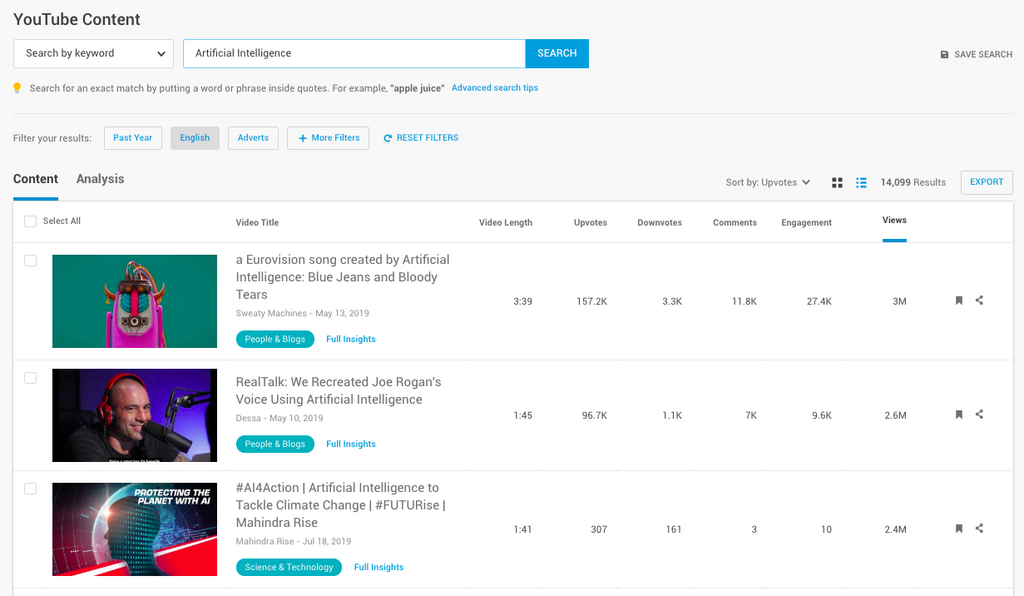Share the Mahindra Rise climate video
The image size is (1024, 596).
pos(979,529)
